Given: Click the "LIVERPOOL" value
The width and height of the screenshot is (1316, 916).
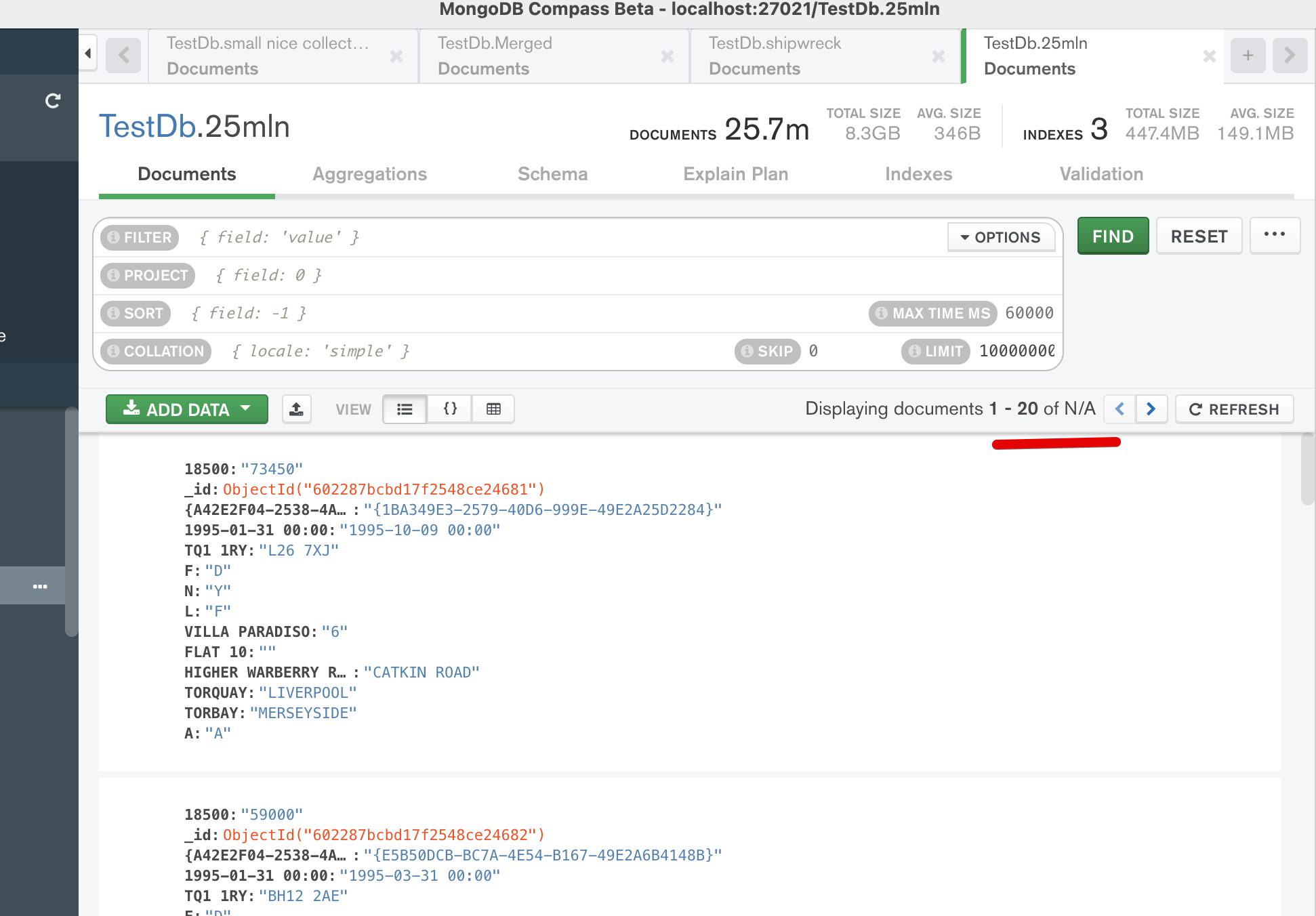Looking at the screenshot, I should [308, 692].
